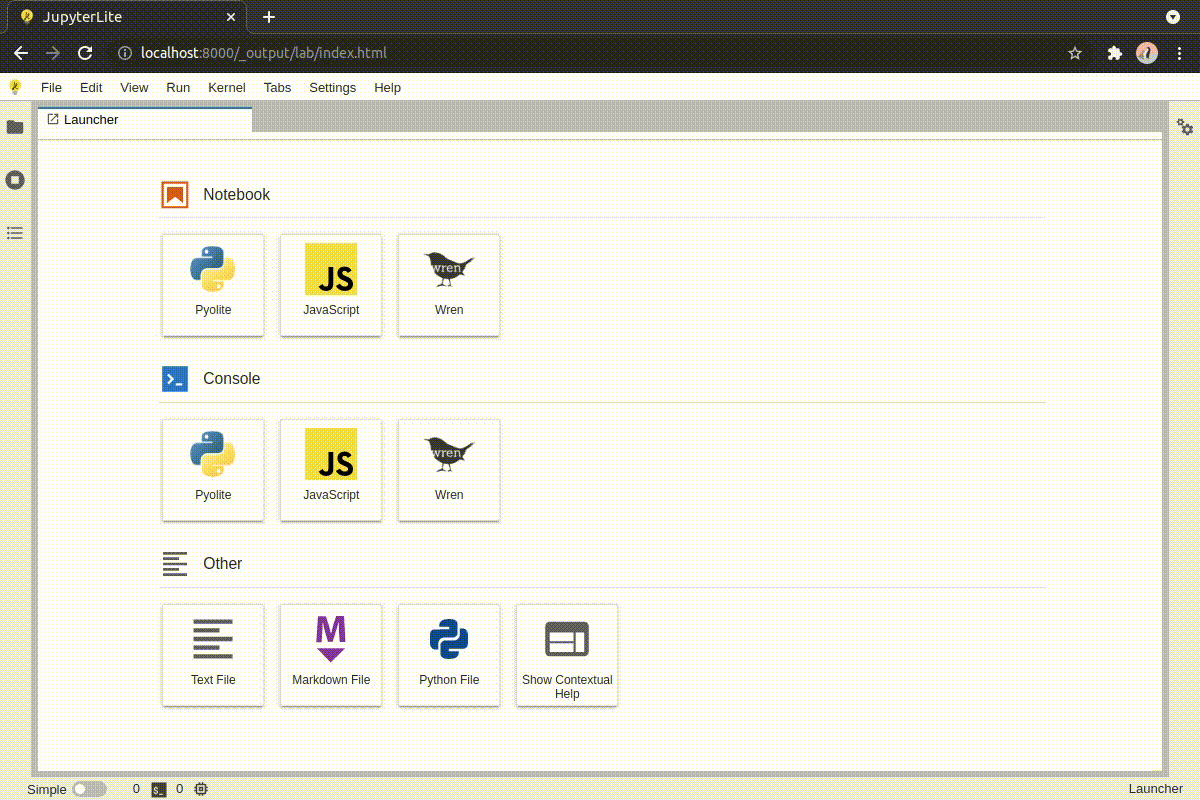View site information icon in address bar
Image resolution: width=1200 pixels, height=800 pixels.
point(125,53)
